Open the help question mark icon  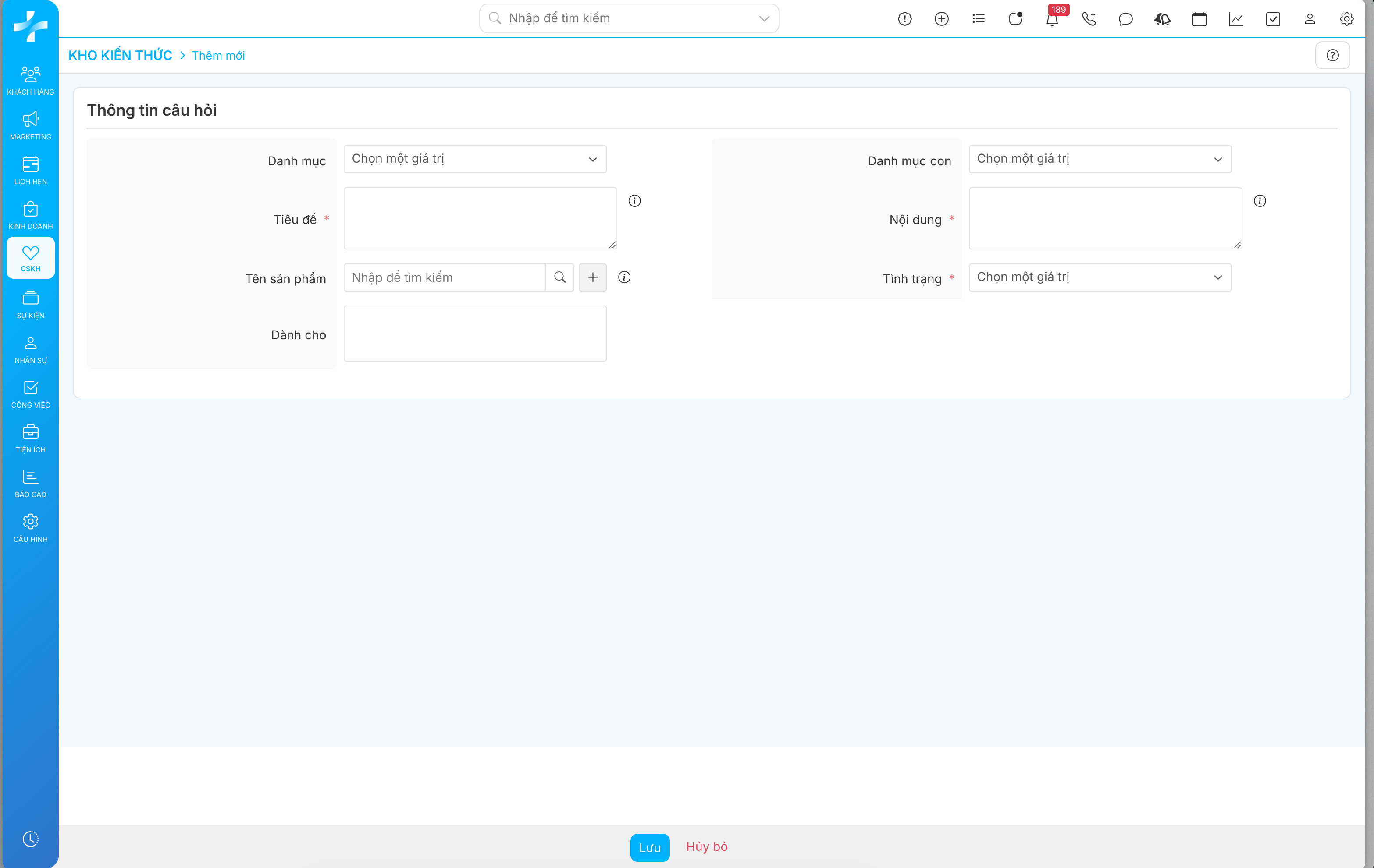coord(1332,55)
